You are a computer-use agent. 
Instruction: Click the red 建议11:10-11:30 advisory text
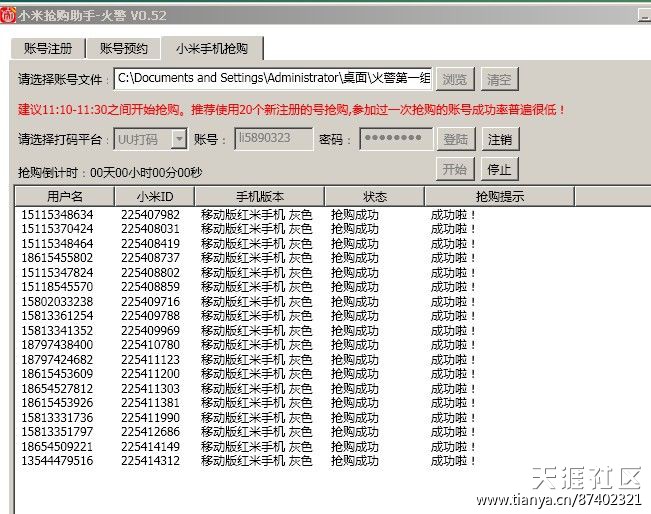[291, 110]
